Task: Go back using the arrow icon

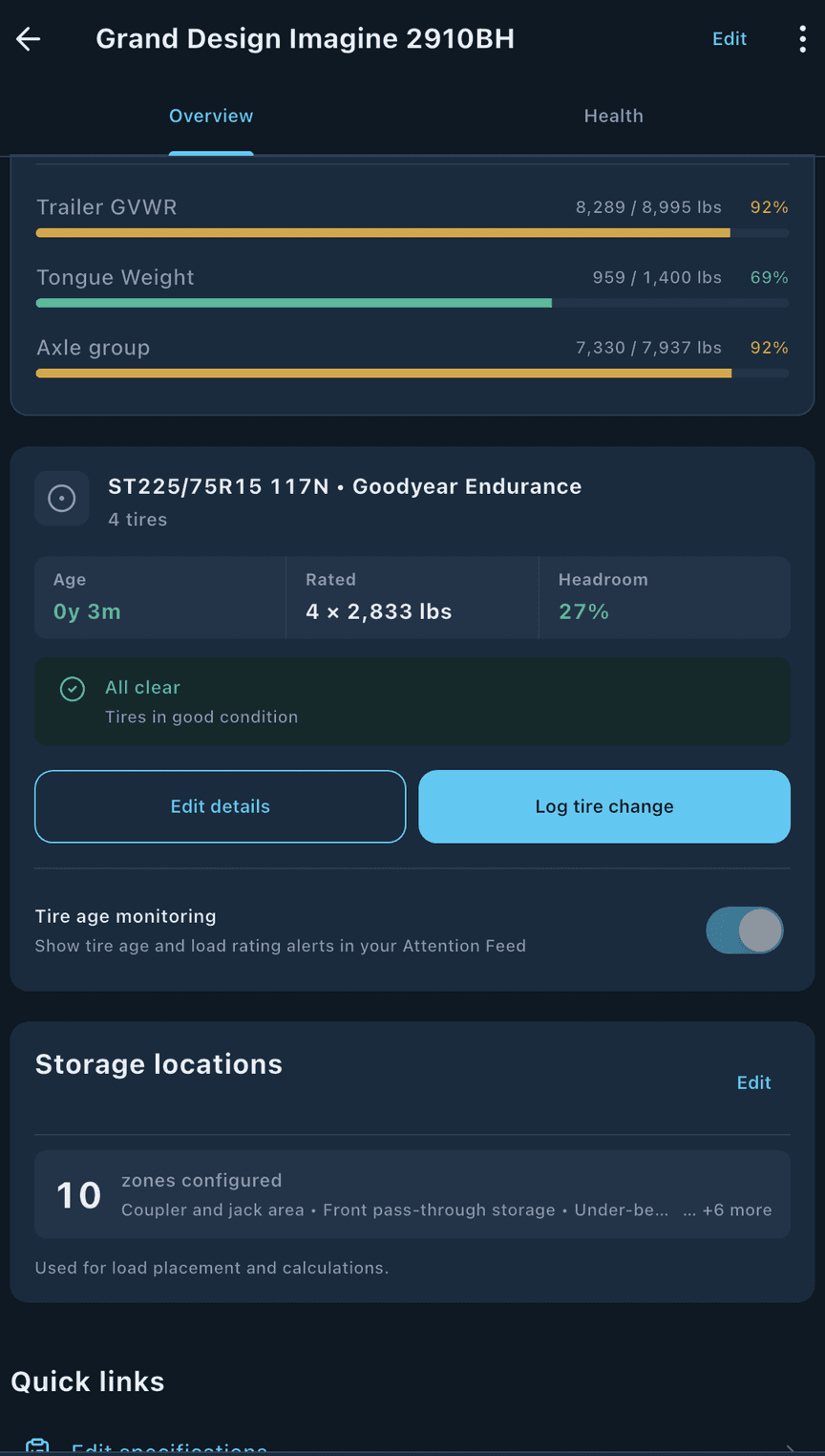Action: pos(29,39)
